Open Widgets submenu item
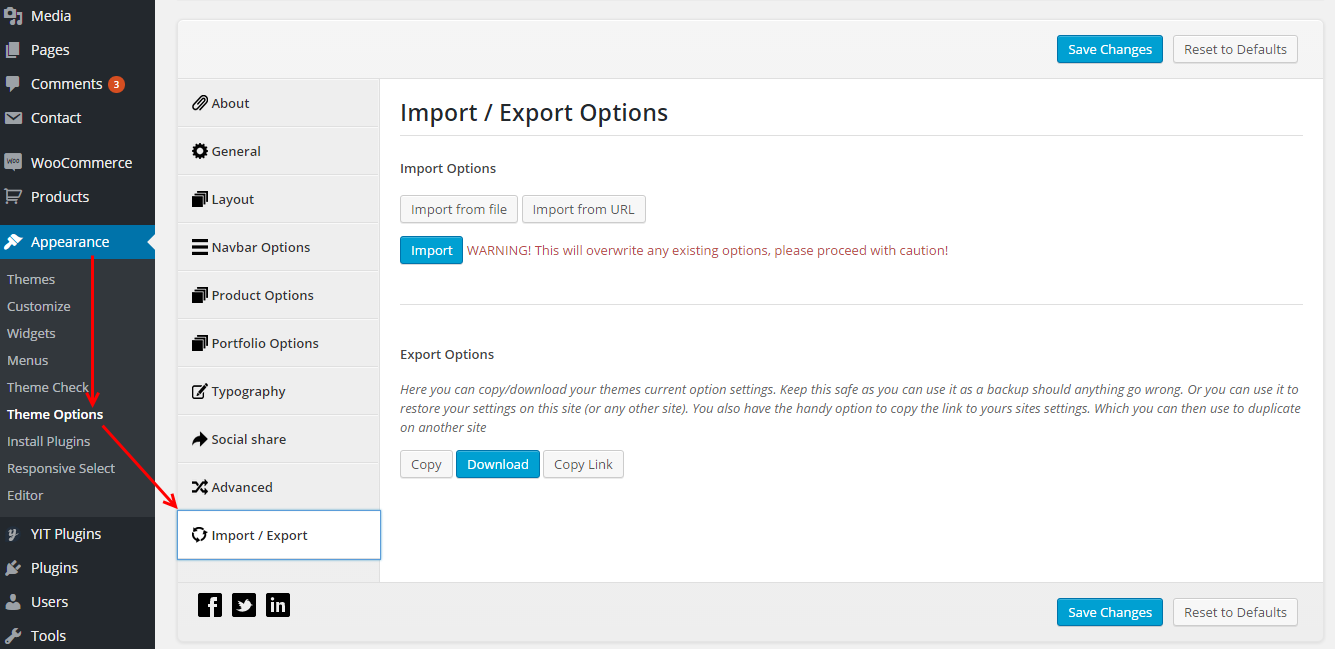This screenshot has height=649, width=1335. pyautogui.click(x=31, y=333)
